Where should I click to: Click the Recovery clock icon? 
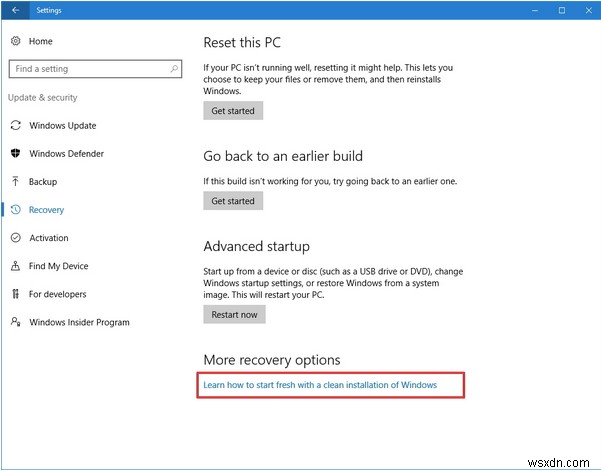(x=15, y=210)
